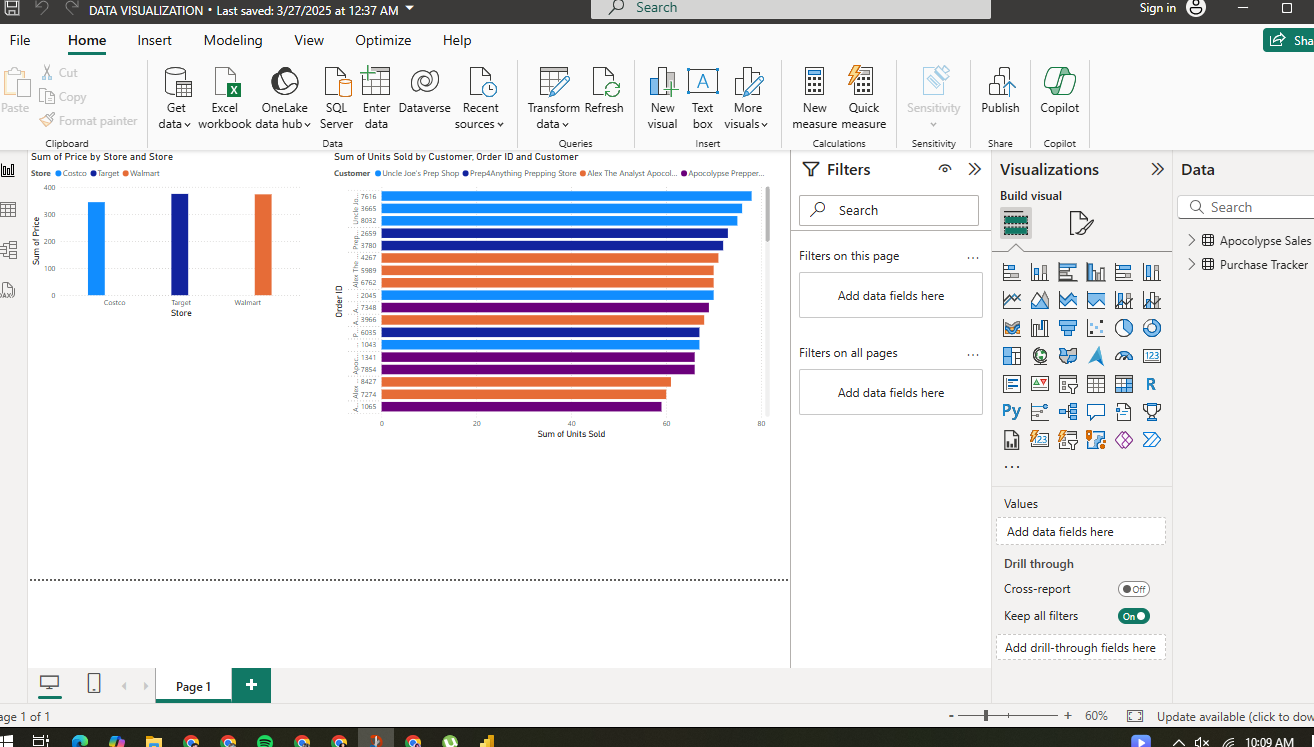Select the Clustered column chart visual
Viewport: 1314px width, 747px height.
(x=1096, y=272)
